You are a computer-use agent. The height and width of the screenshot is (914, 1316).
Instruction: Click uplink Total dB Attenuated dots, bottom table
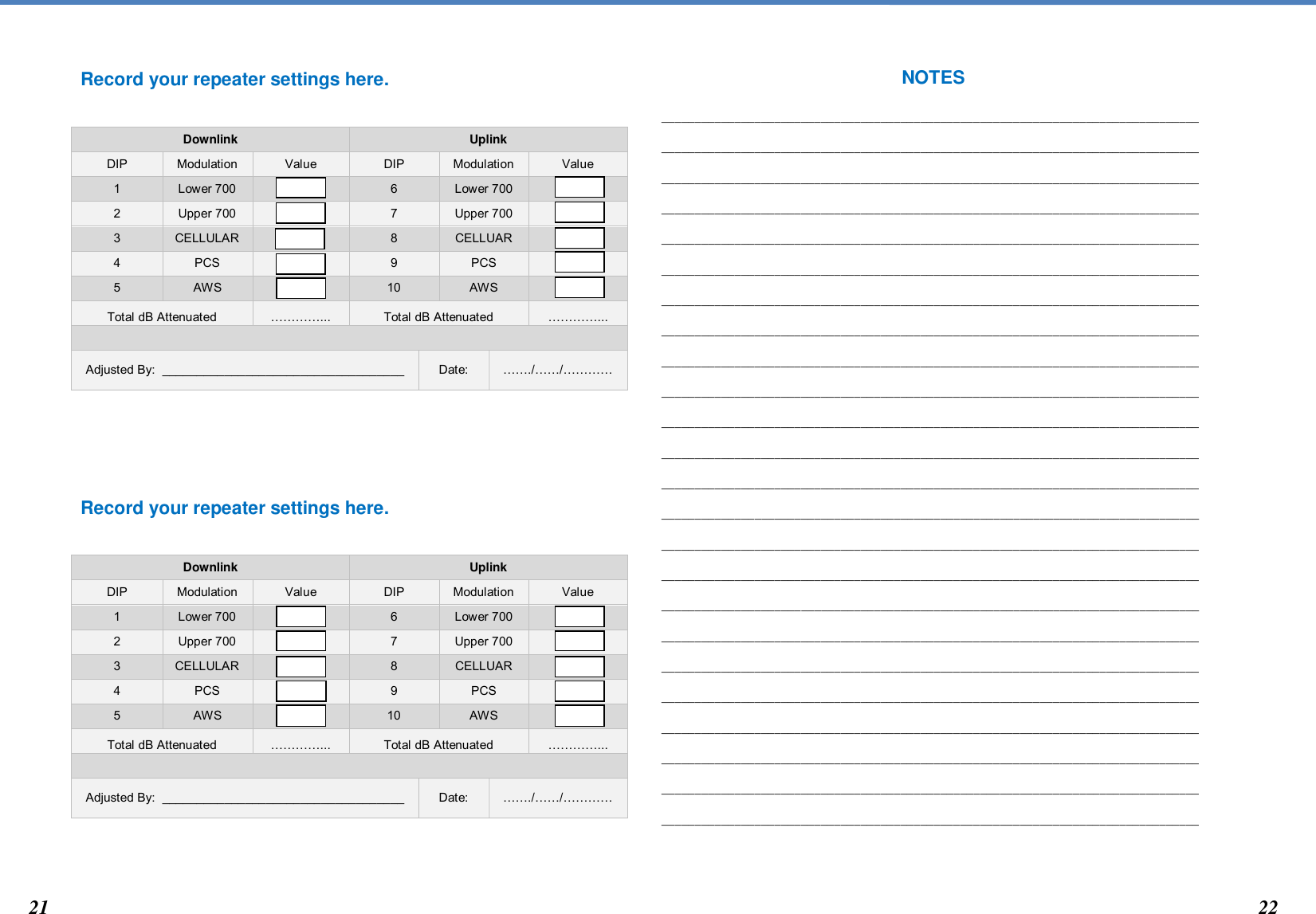click(x=578, y=747)
